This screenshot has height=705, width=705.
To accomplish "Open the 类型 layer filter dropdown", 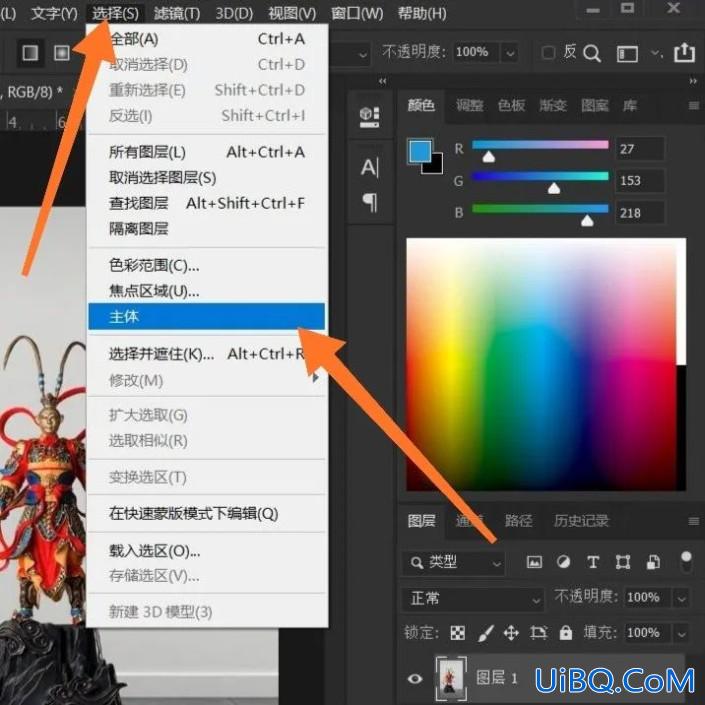I will pos(454,562).
